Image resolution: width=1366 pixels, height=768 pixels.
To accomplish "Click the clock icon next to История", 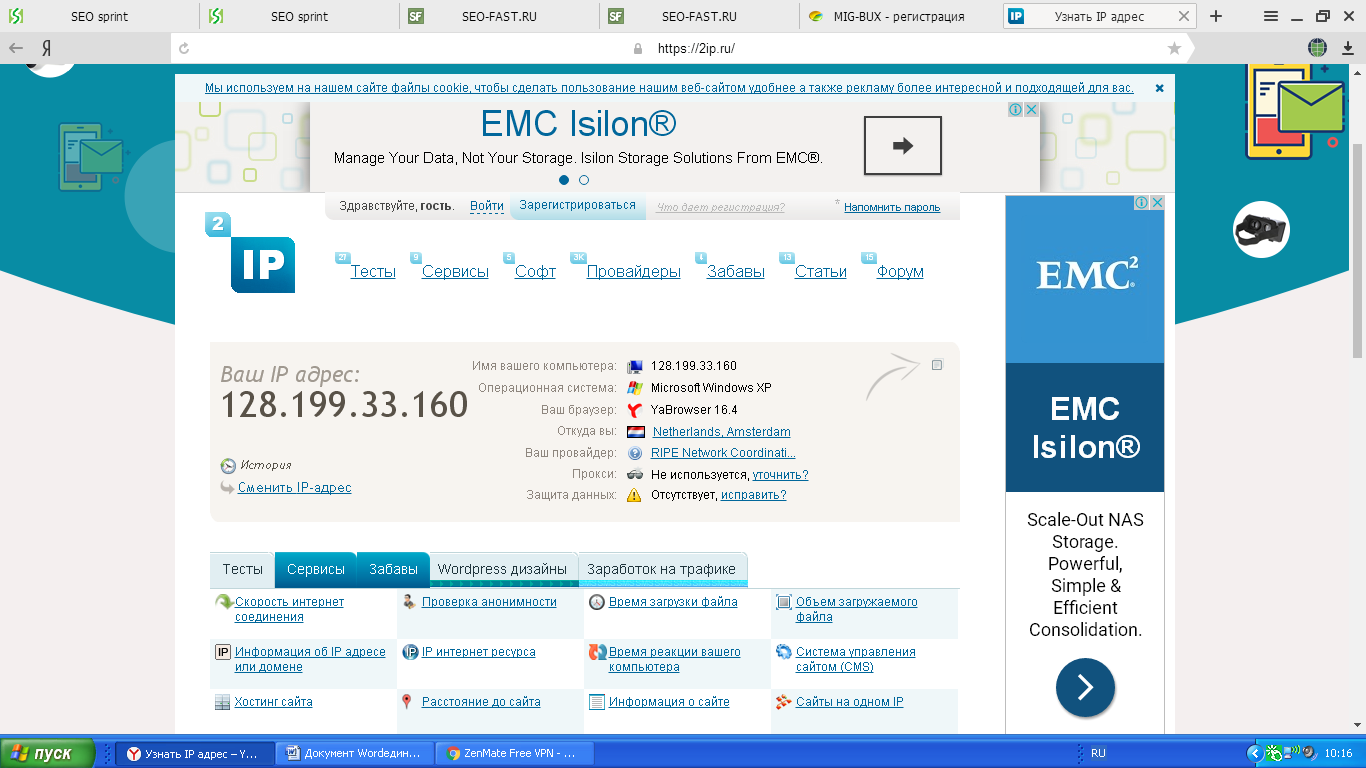I will 228,466.
